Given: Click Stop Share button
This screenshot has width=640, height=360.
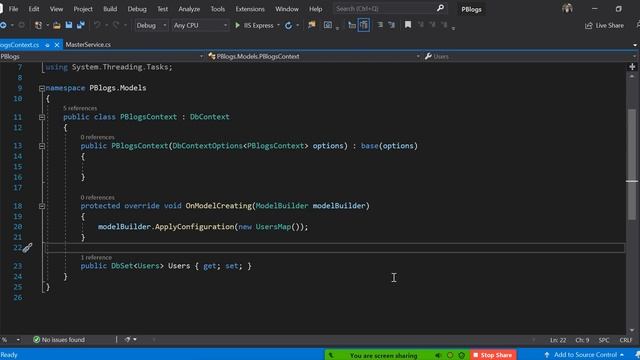Looking at the screenshot, I should [x=493, y=355].
